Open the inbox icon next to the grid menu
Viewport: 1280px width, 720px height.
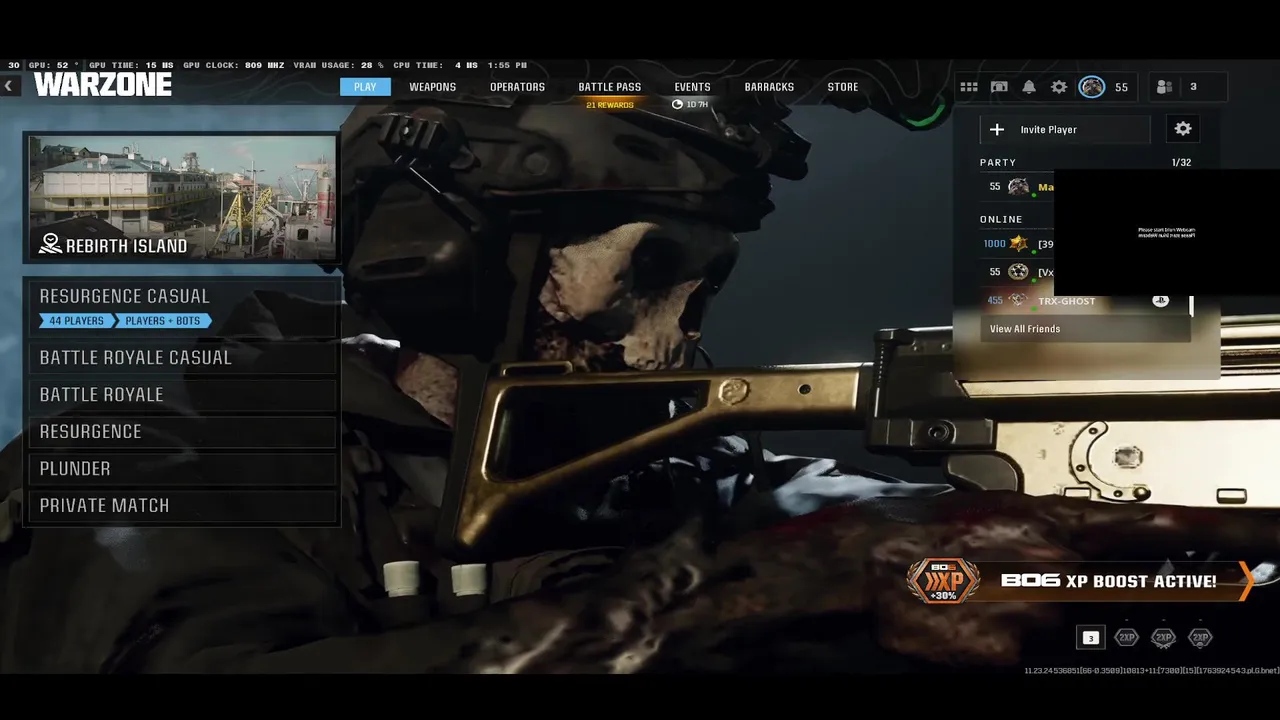coord(999,87)
